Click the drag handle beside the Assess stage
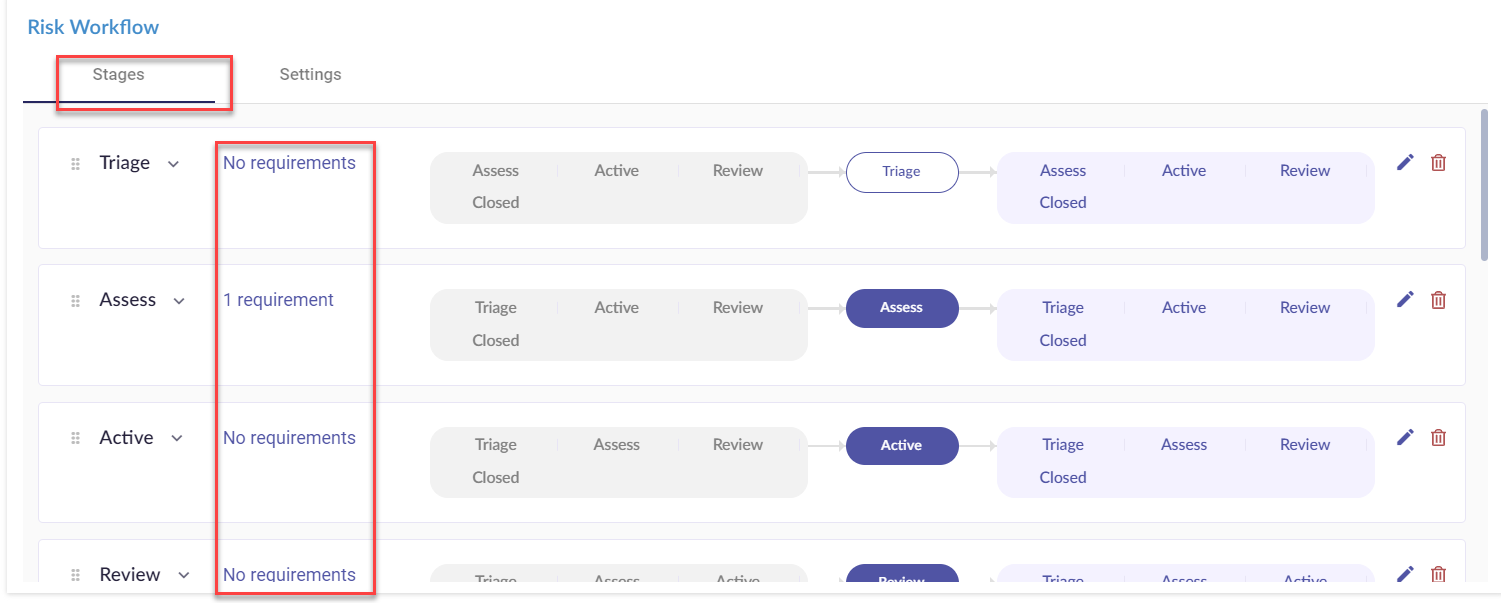The width and height of the screenshot is (1501, 603). [x=74, y=299]
